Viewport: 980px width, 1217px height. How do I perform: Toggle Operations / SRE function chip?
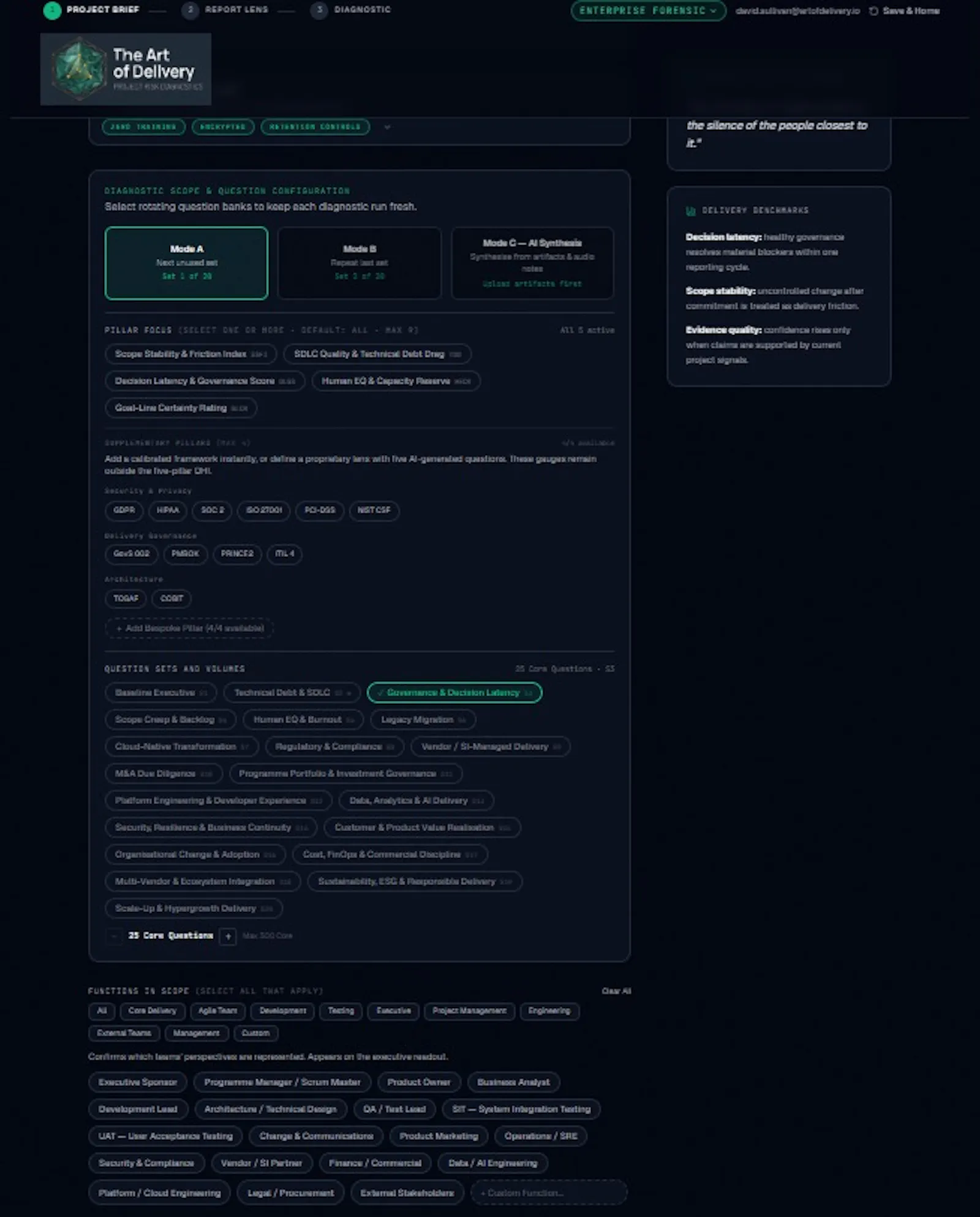pyautogui.click(x=541, y=1137)
